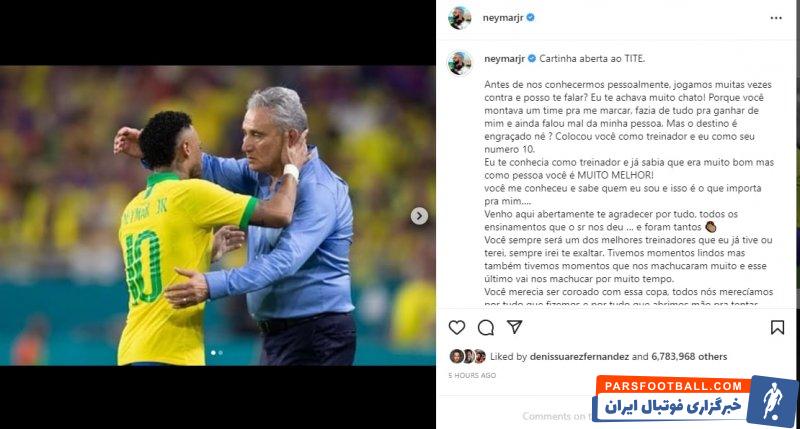Open comments using speech bubble icon
800x429 pixels.
click(486, 327)
